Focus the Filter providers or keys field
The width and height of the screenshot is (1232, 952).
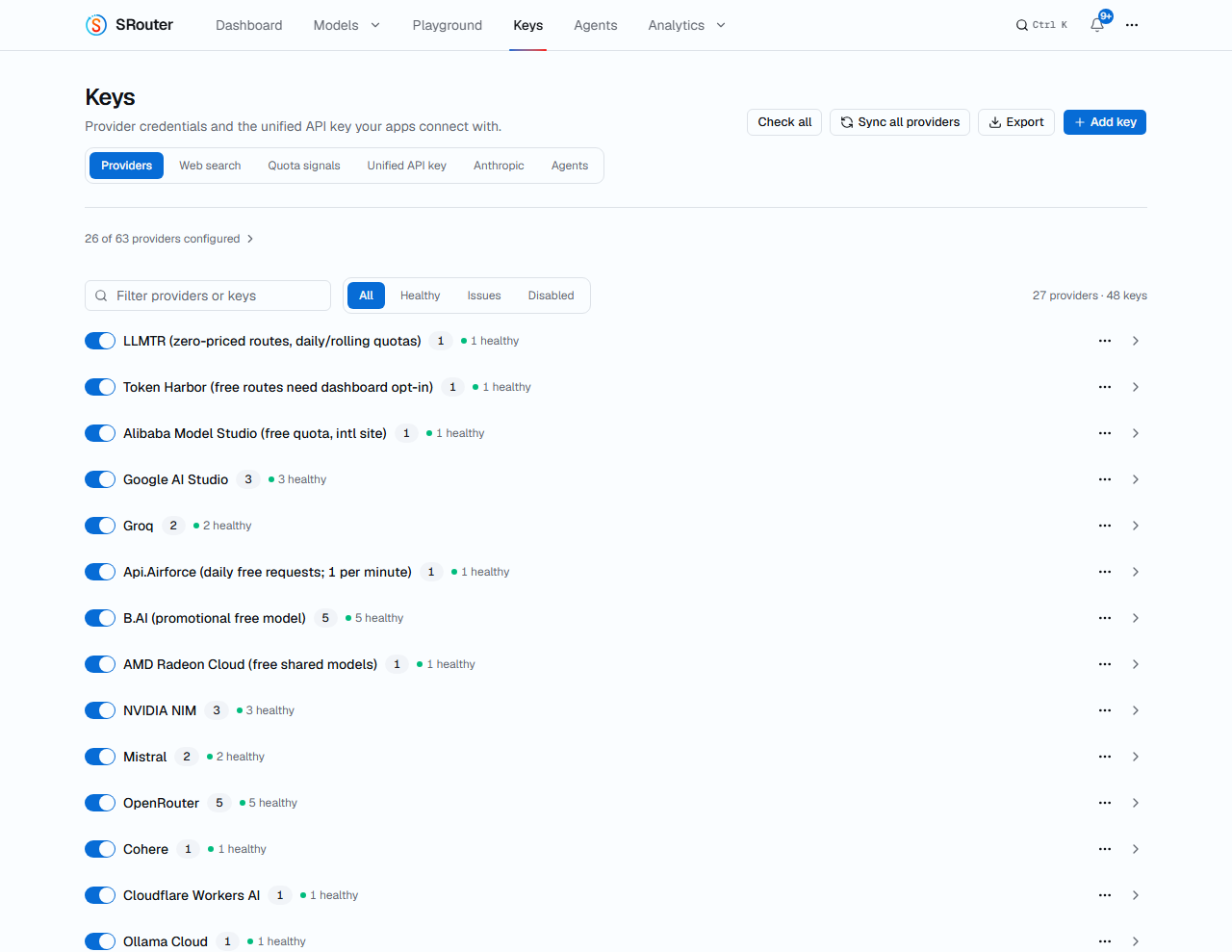208,296
